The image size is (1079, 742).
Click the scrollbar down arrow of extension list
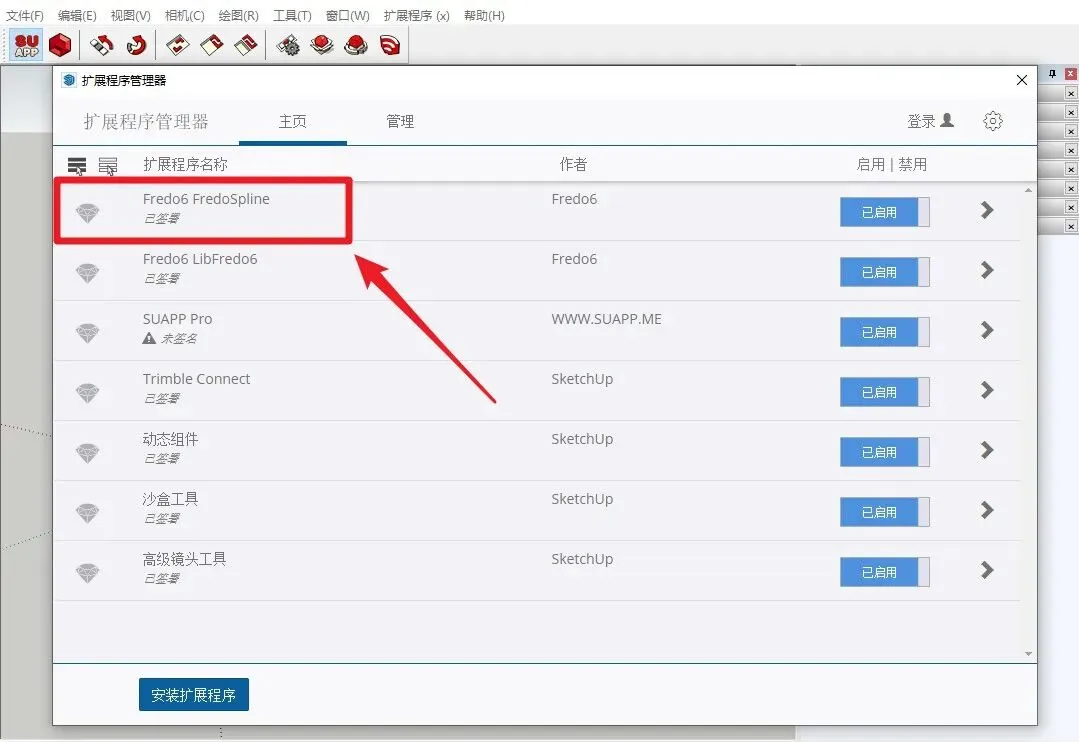(x=1028, y=654)
